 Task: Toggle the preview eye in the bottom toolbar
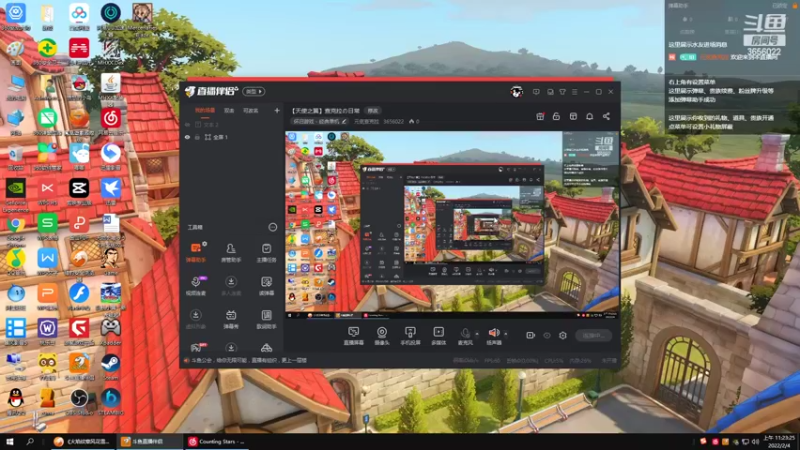point(546,335)
